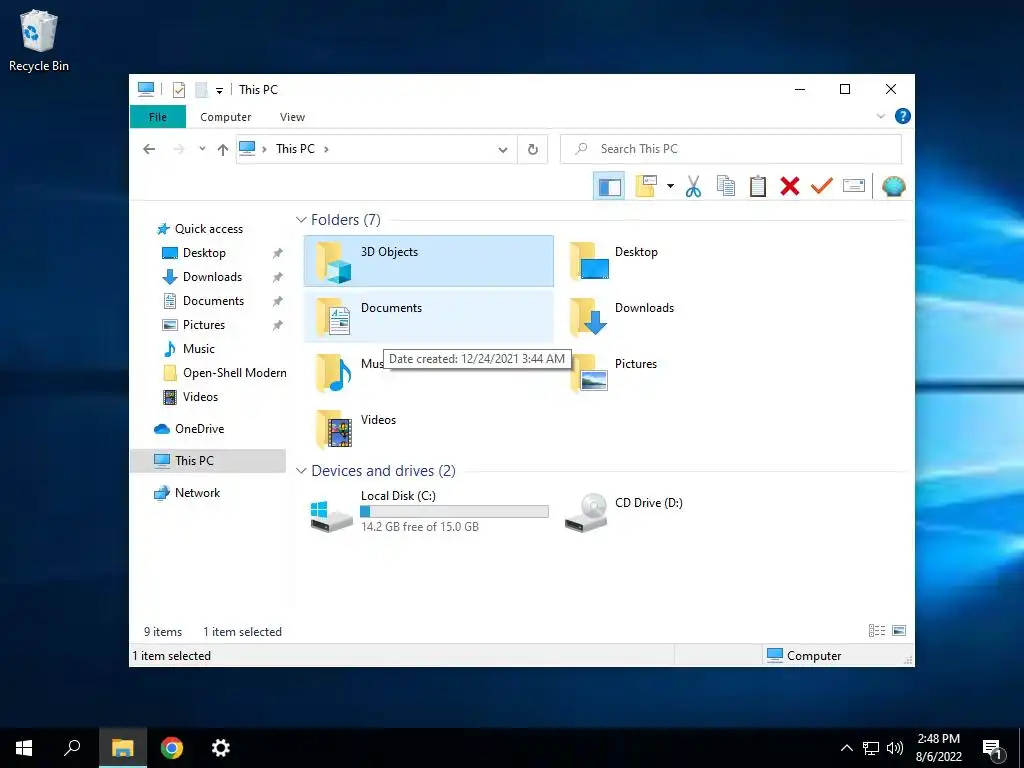
Task: Switch to large icons view in status bar
Action: pos(899,631)
